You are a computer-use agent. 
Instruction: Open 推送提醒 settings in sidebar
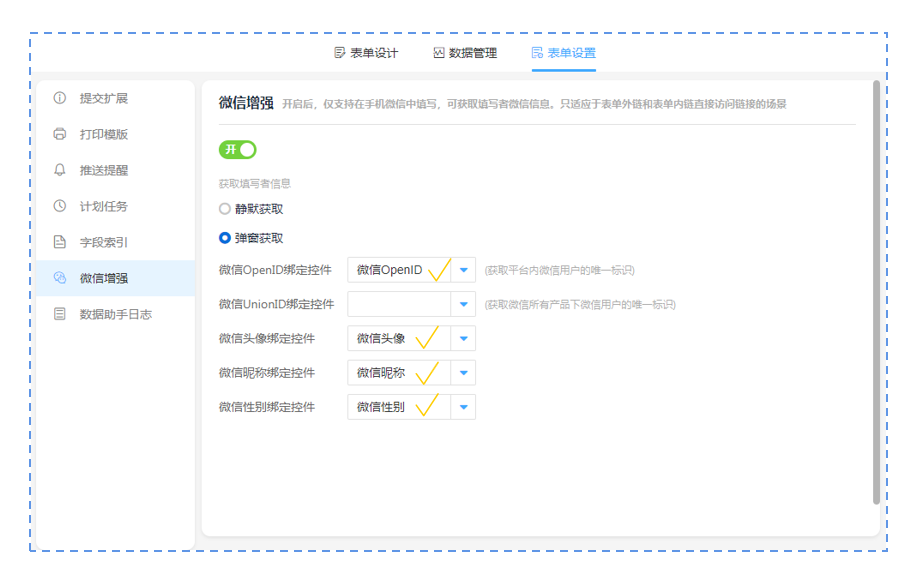pyautogui.click(x=104, y=170)
